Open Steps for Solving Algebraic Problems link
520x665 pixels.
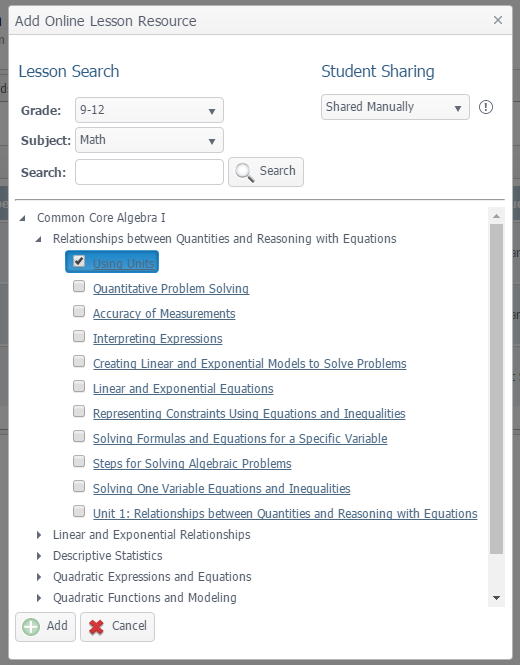[192, 464]
